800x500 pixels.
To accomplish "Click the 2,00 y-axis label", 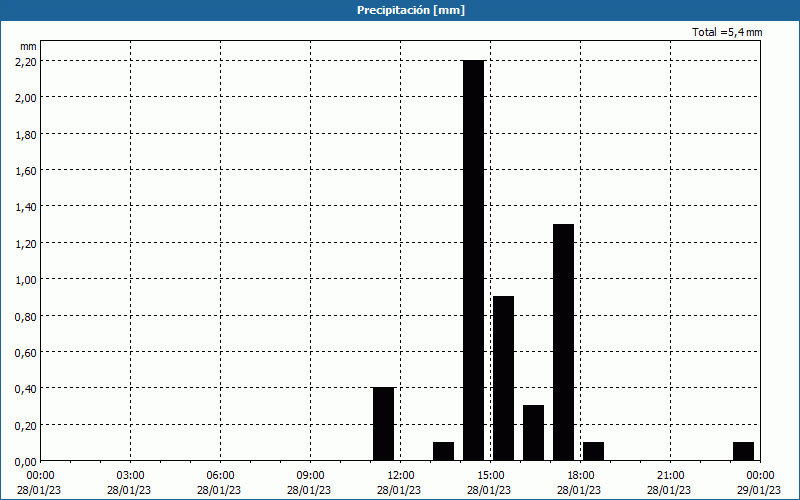I will (26, 98).
